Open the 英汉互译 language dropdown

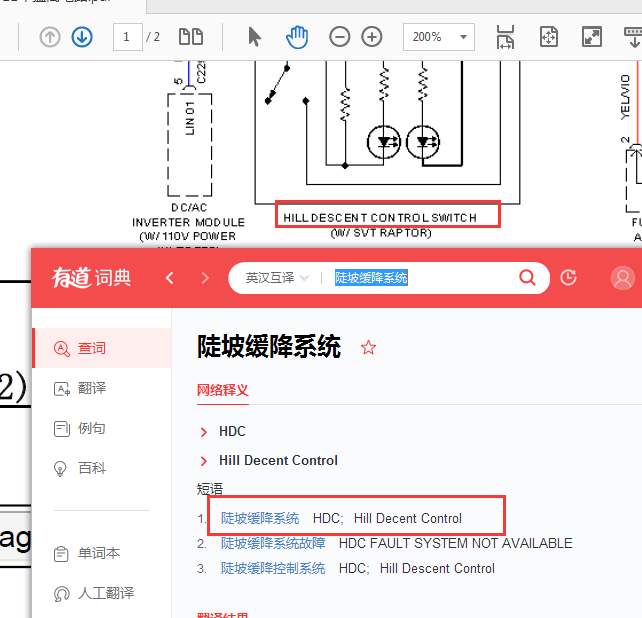pyautogui.click(x=277, y=278)
